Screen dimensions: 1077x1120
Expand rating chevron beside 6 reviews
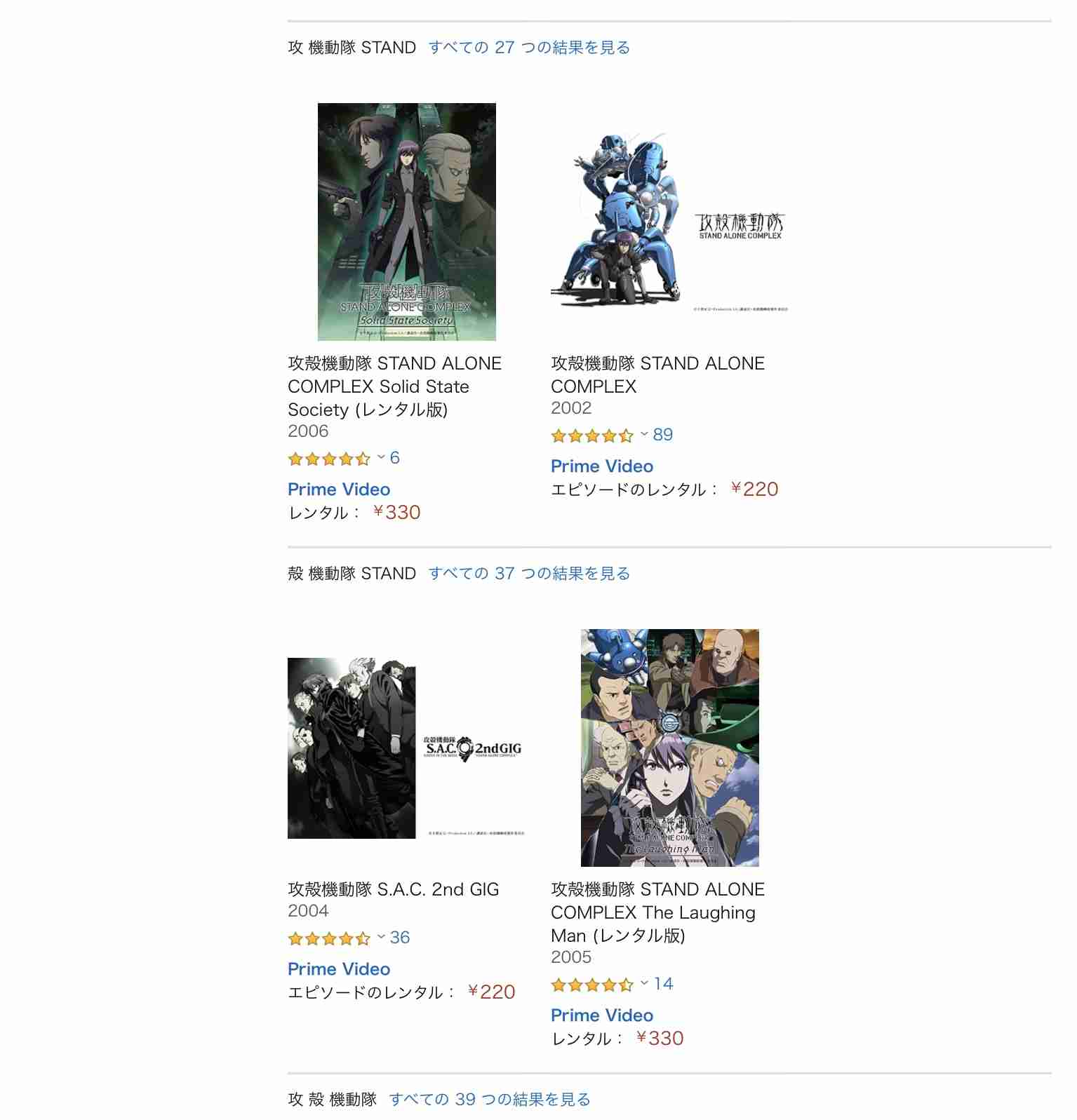pyautogui.click(x=381, y=457)
